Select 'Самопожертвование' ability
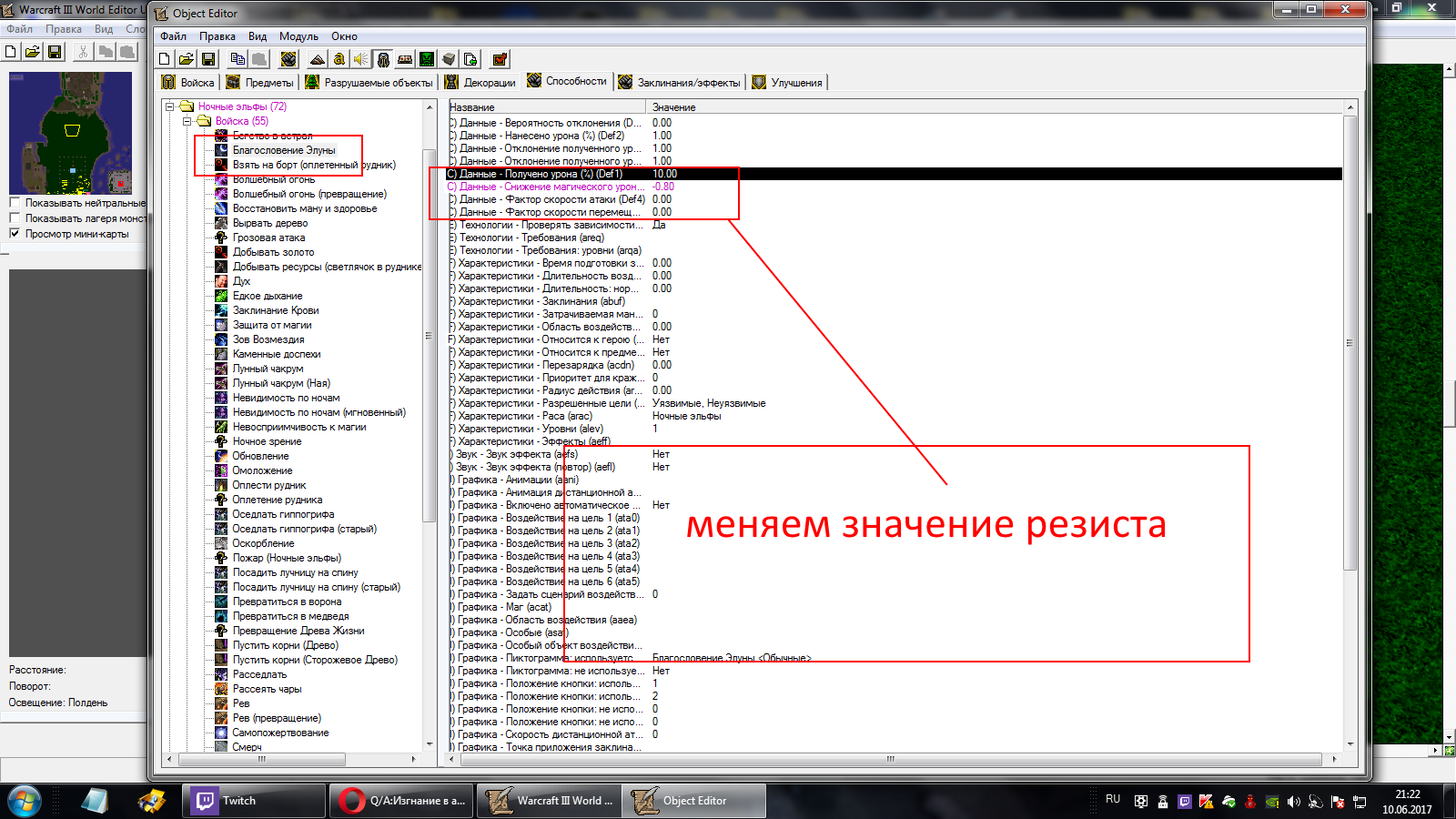Screen dimensions: 1456x819 point(280,733)
